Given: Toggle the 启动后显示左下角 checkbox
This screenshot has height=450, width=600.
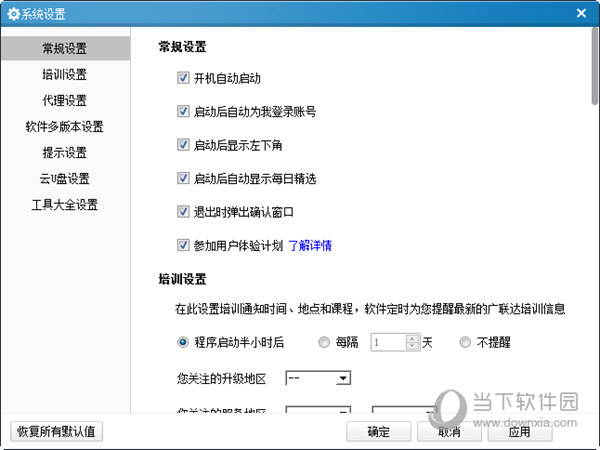Looking at the screenshot, I should (x=183, y=145).
